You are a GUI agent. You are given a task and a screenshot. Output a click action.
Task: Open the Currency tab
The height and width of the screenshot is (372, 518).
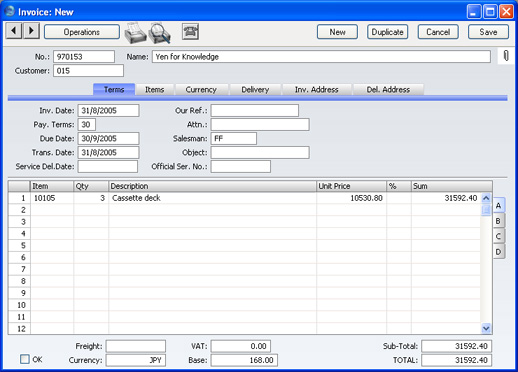point(201,89)
